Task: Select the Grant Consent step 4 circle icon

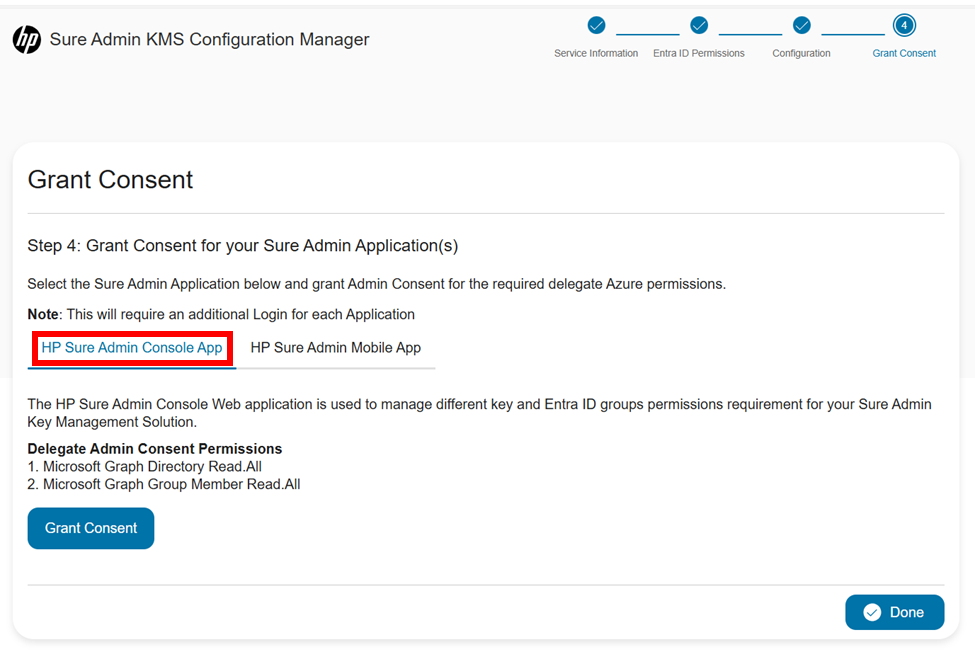Action: pyautogui.click(x=903, y=25)
